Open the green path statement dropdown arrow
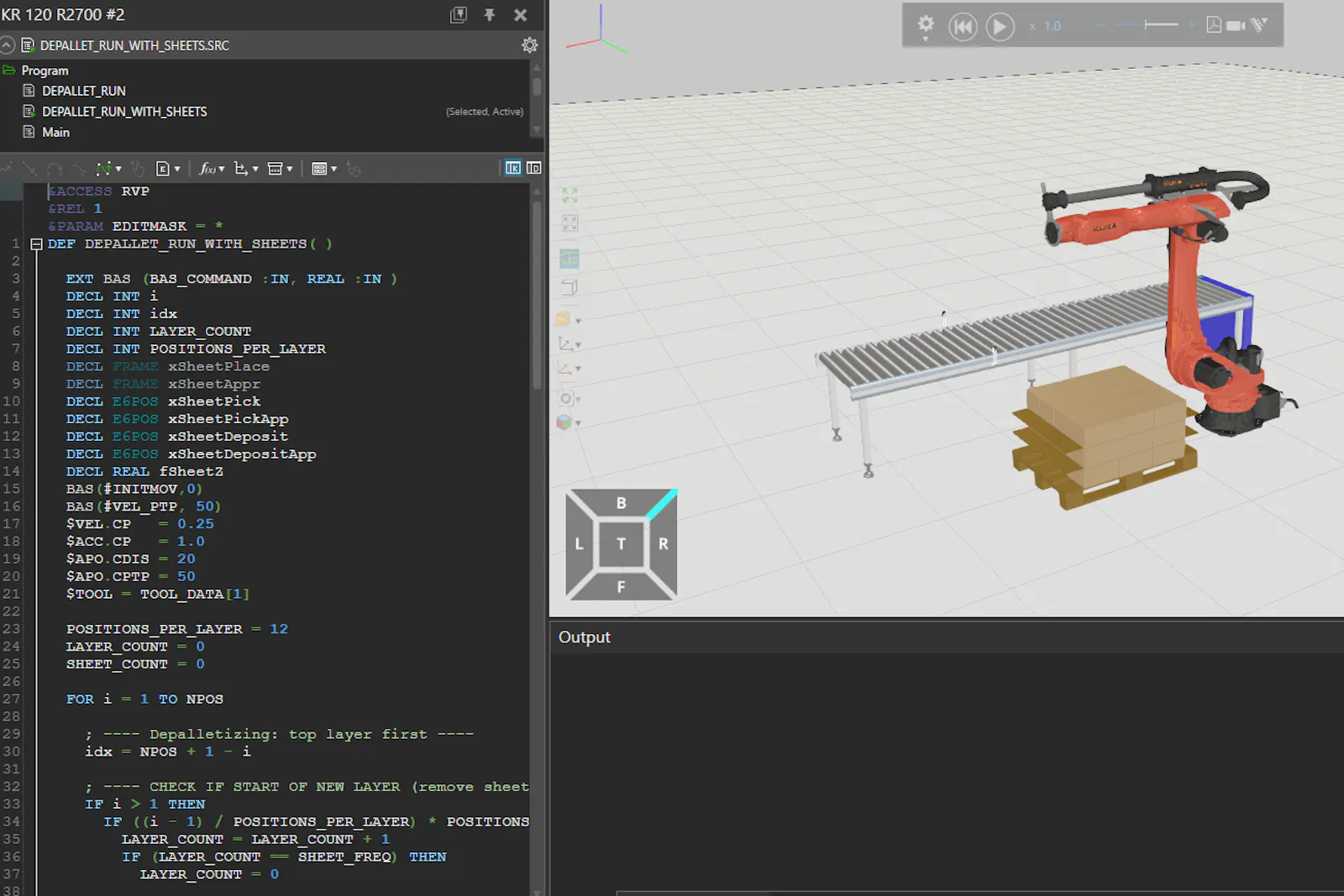This screenshot has width=1344, height=896. [118, 169]
